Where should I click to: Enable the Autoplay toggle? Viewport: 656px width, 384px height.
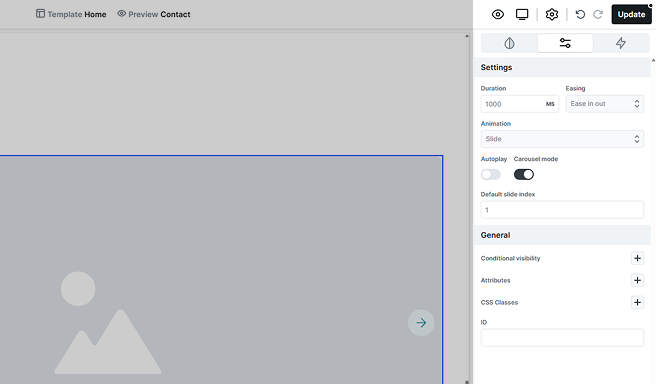491,174
